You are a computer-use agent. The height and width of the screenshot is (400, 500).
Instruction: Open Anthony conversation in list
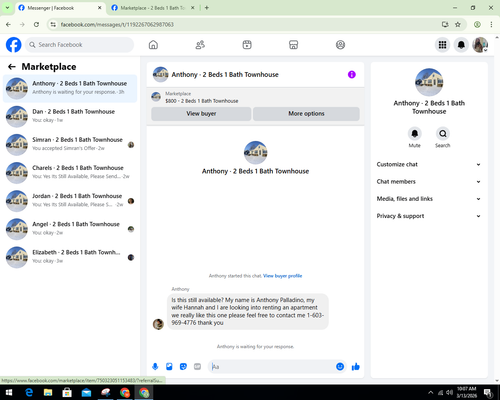click(x=70, y=88)
